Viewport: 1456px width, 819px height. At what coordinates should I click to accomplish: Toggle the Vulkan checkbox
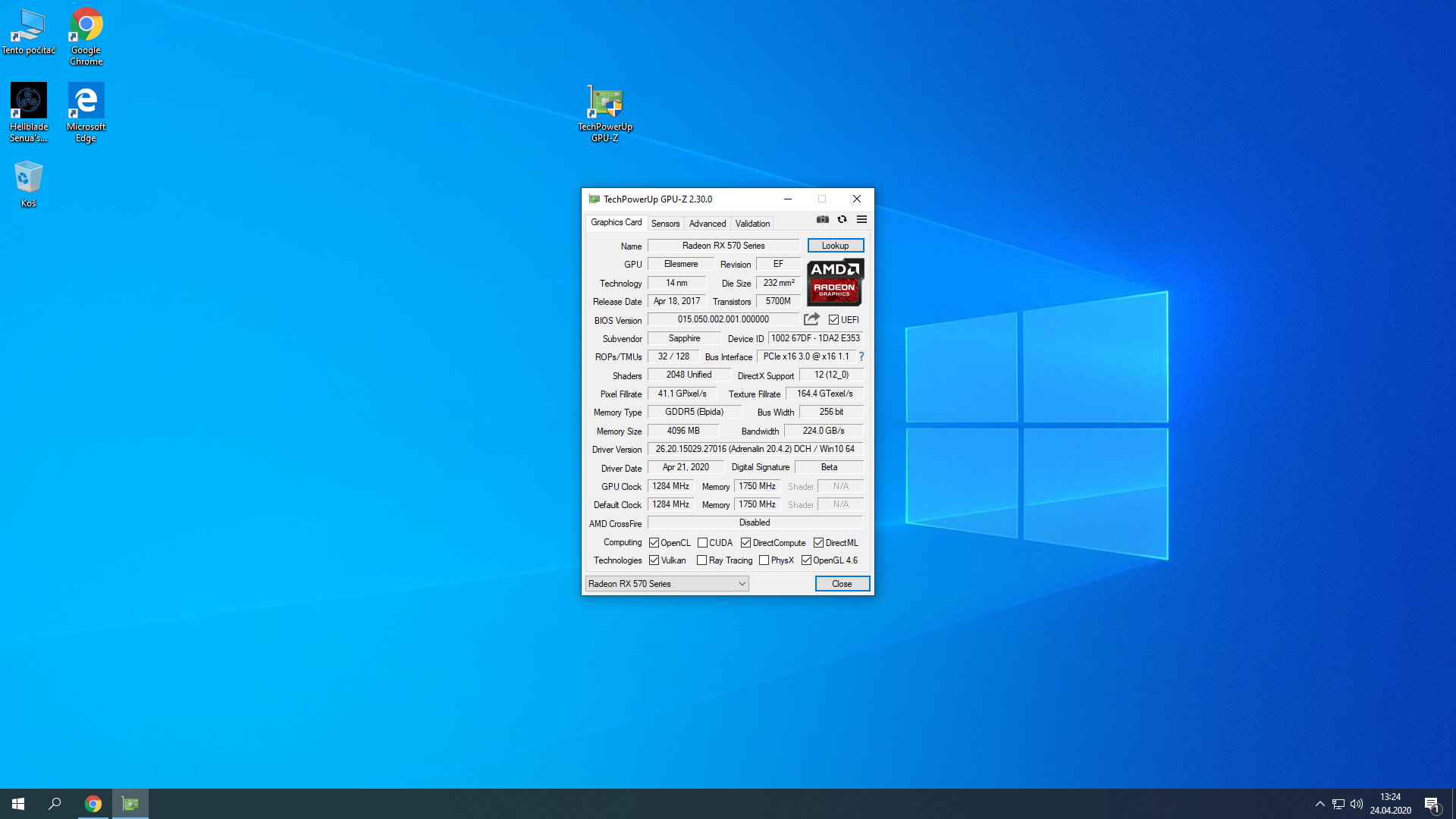coord(654,560)
